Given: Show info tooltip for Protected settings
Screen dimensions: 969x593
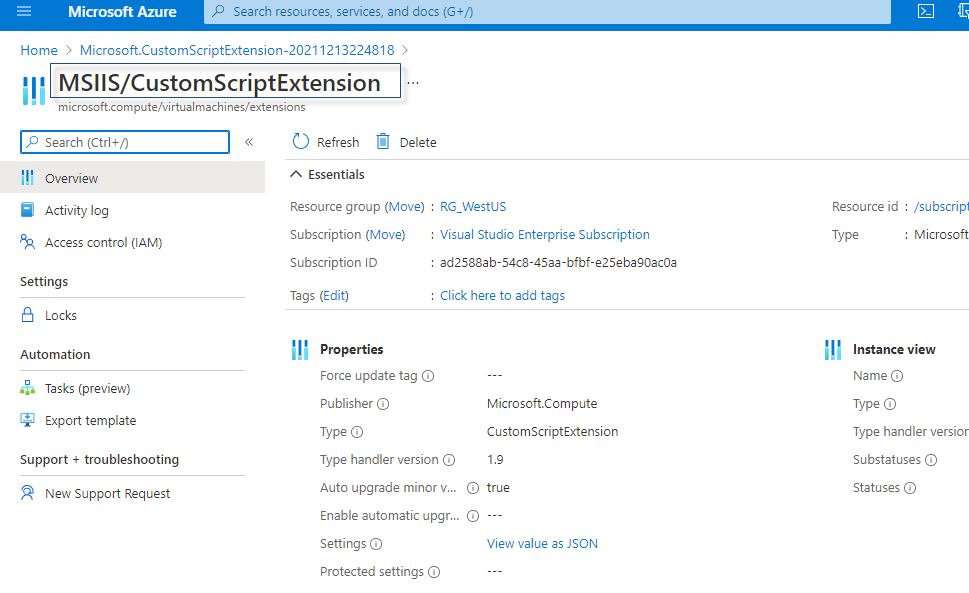Looking at the screenshot, I should point(434,572).
